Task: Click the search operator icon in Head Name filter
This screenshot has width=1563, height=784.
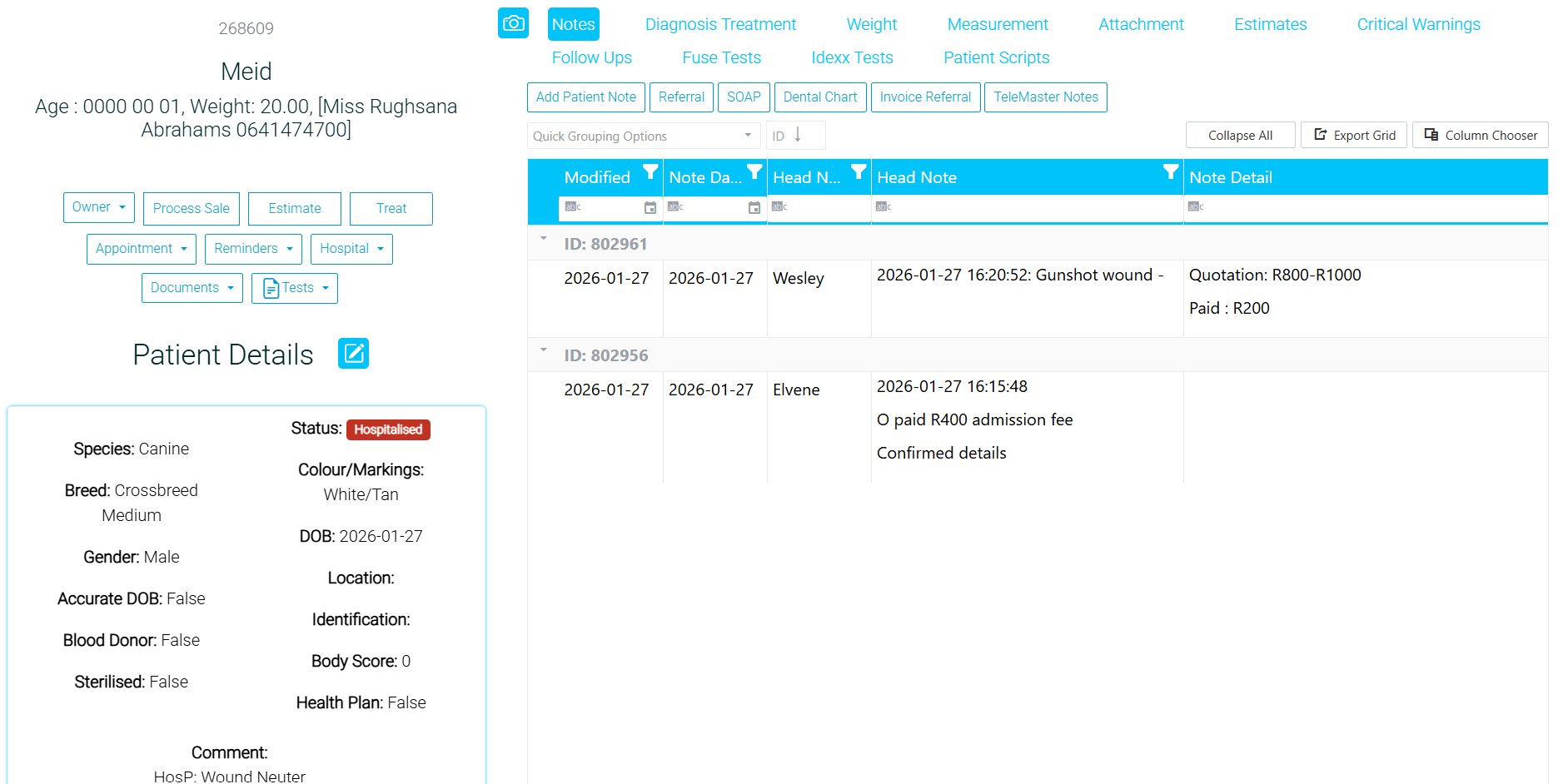Action: (779, 206)
